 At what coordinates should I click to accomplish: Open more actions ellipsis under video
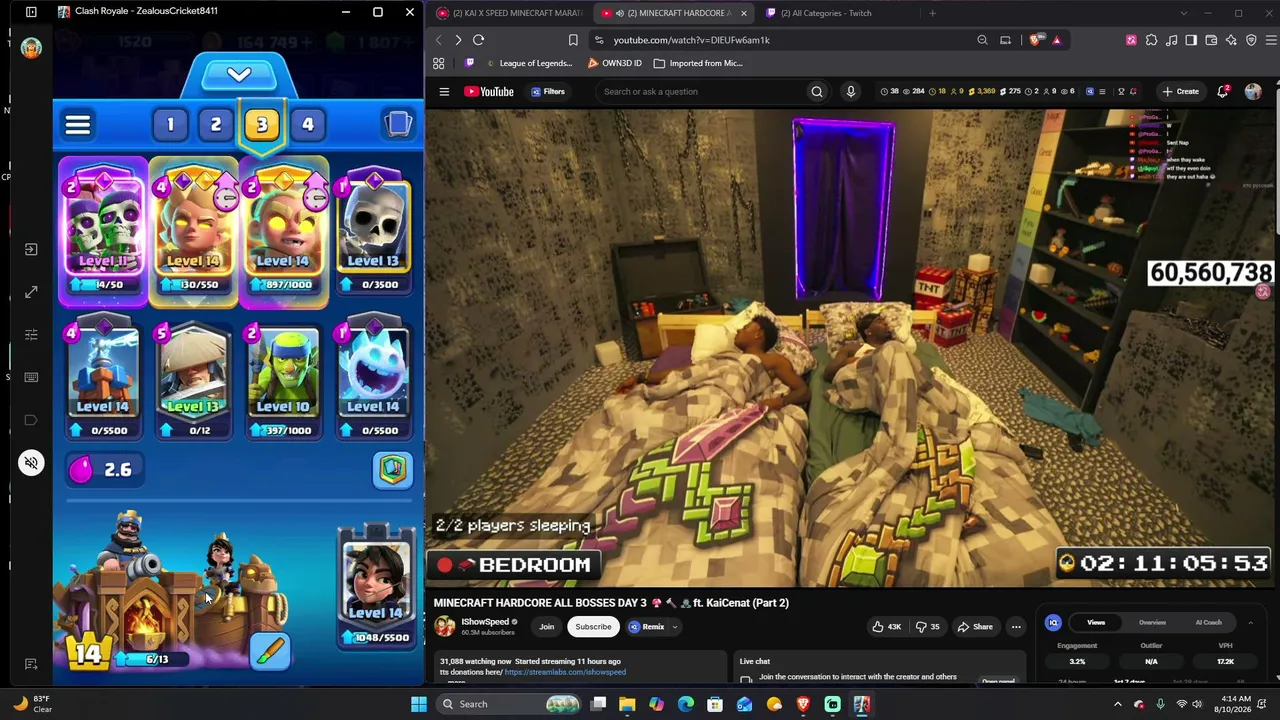point(1016,627)
